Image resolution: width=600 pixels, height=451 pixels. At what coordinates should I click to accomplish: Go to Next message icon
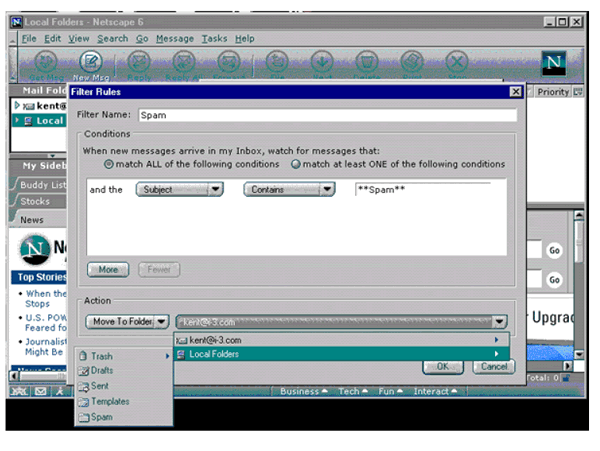pyautogui.click(x=322, y=62)
